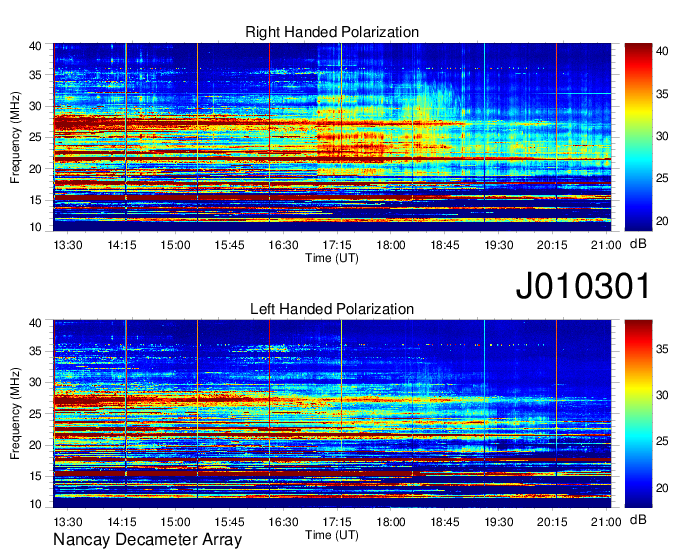Click 14:15 tick on Right Handed time axis
680x552 pixels.
click(x=122, y=245)
